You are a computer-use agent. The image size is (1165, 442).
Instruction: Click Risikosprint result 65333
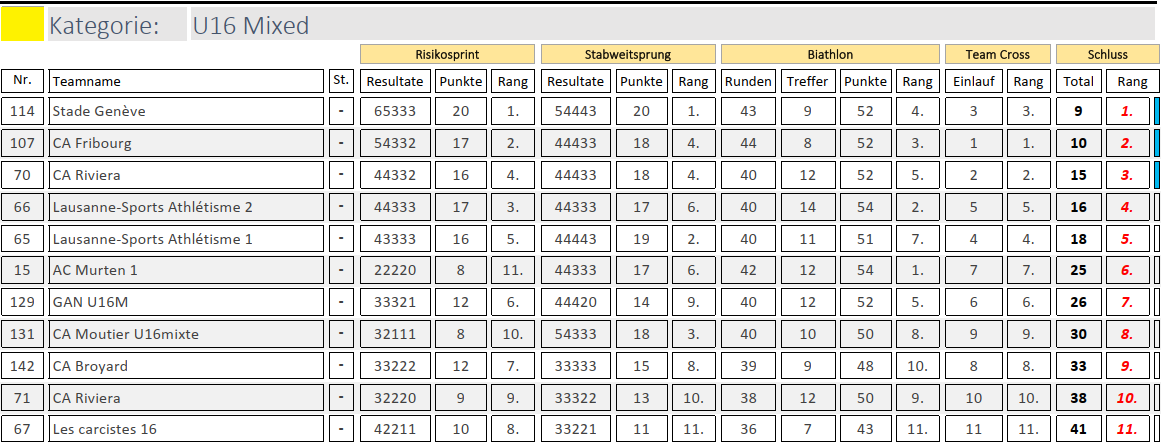396,111
